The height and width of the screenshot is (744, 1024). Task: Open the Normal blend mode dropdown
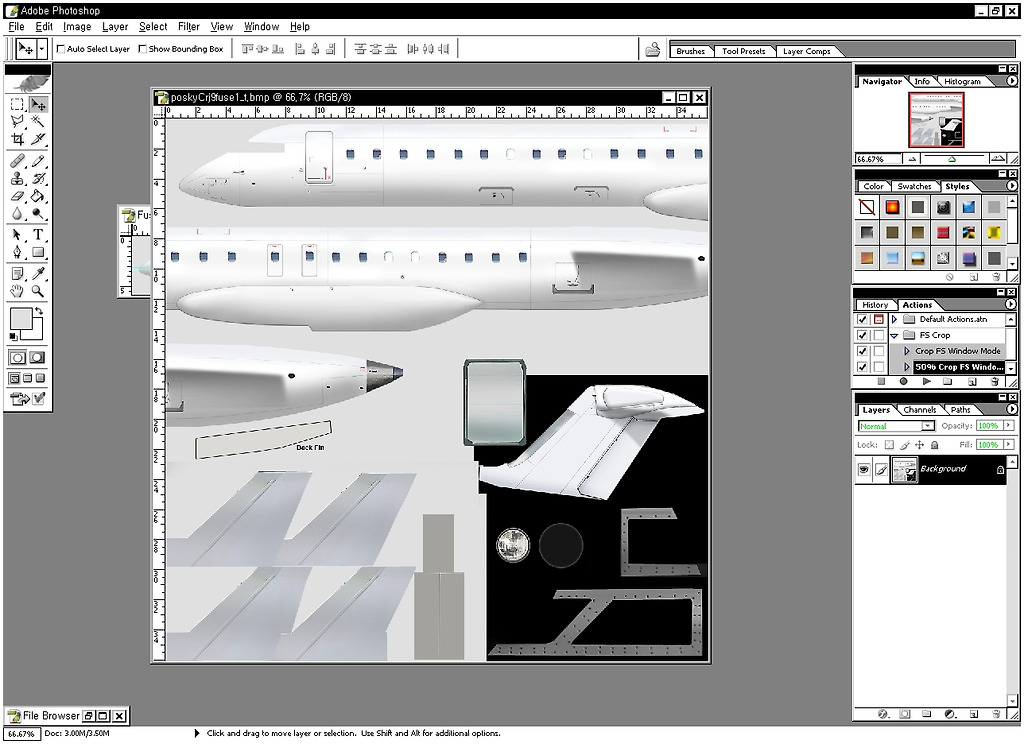[x=897, y=426]
